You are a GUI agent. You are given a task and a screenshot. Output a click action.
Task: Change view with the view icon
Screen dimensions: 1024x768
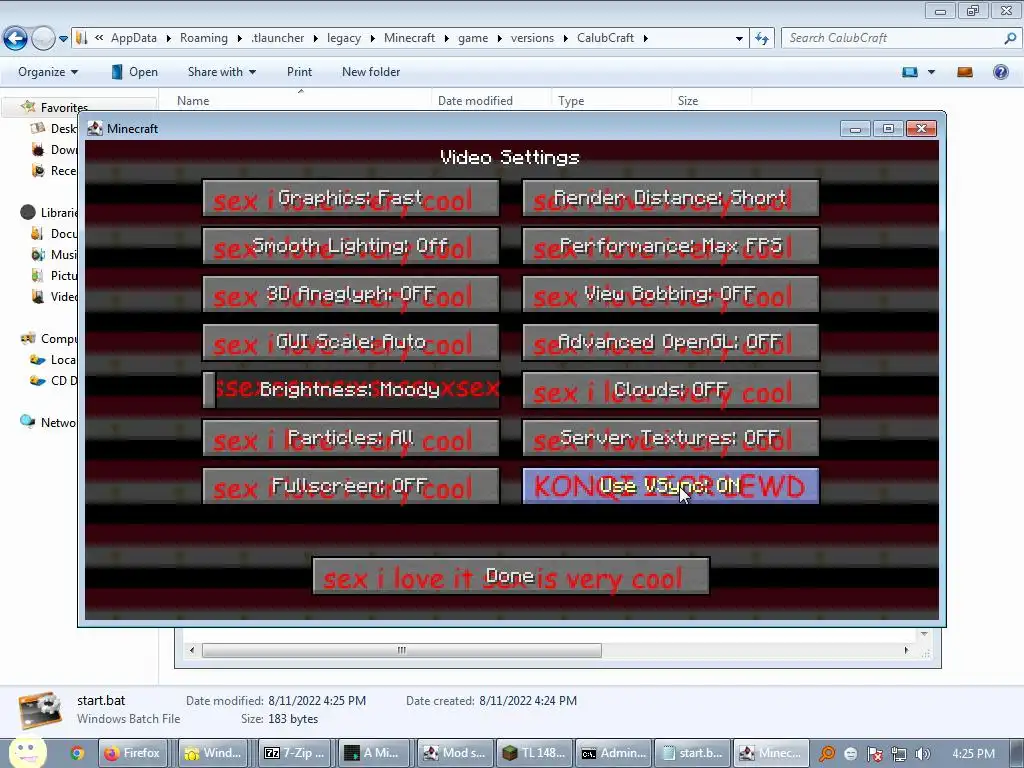tap(910, 72)
